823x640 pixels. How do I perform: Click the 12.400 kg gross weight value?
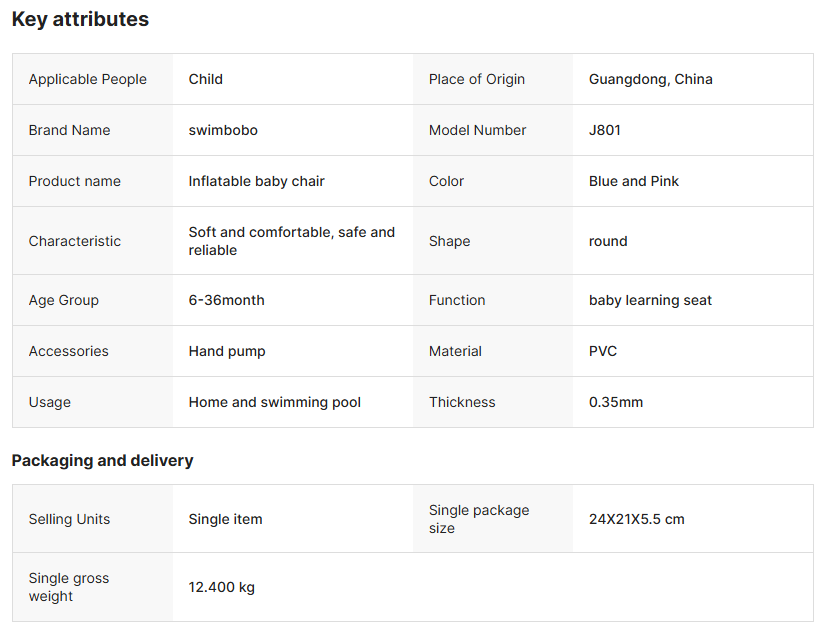[221, 587]
